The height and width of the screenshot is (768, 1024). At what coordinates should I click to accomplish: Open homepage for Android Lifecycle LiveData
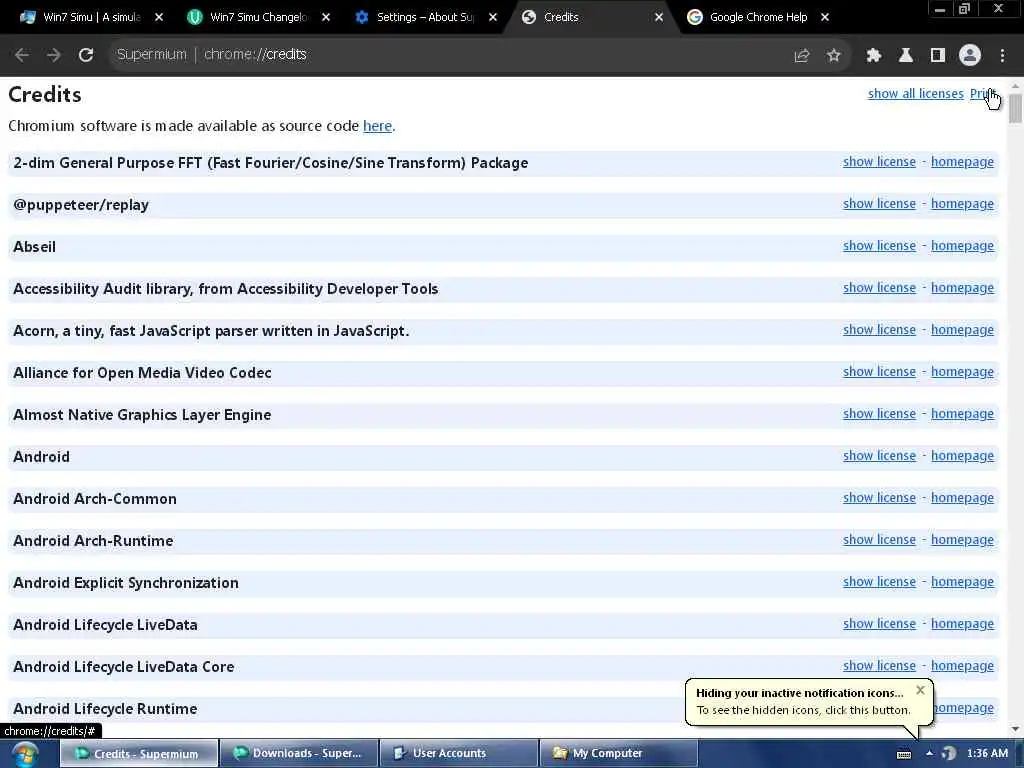pyautogui.click(x=962, y=624)
